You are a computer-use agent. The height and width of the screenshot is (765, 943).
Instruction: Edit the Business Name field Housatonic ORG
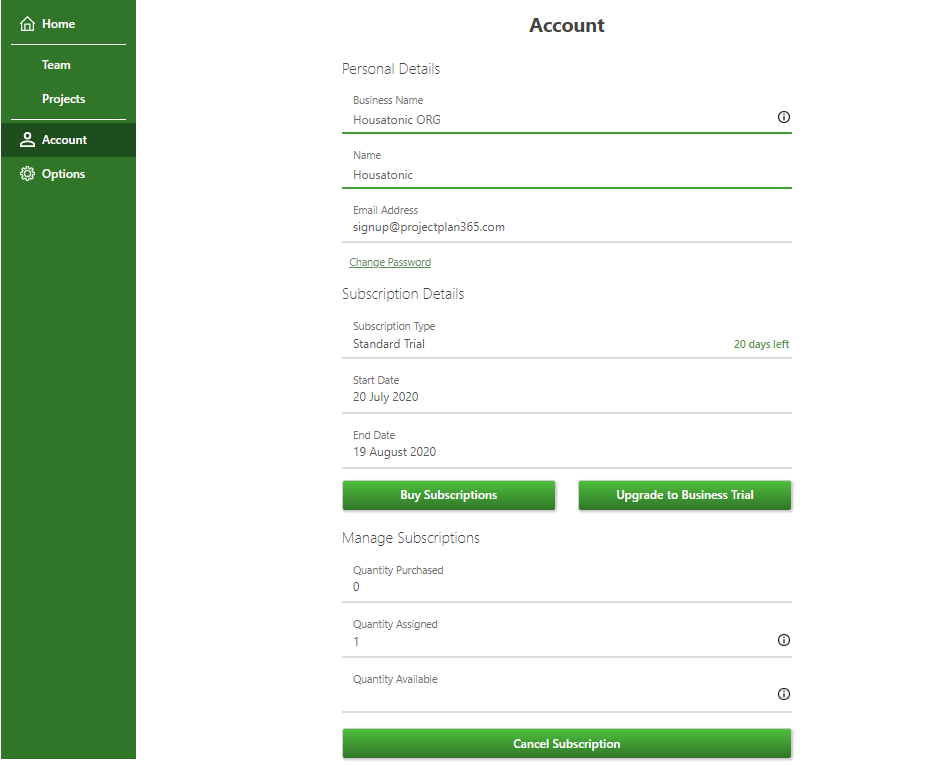(x=567, y=111)
